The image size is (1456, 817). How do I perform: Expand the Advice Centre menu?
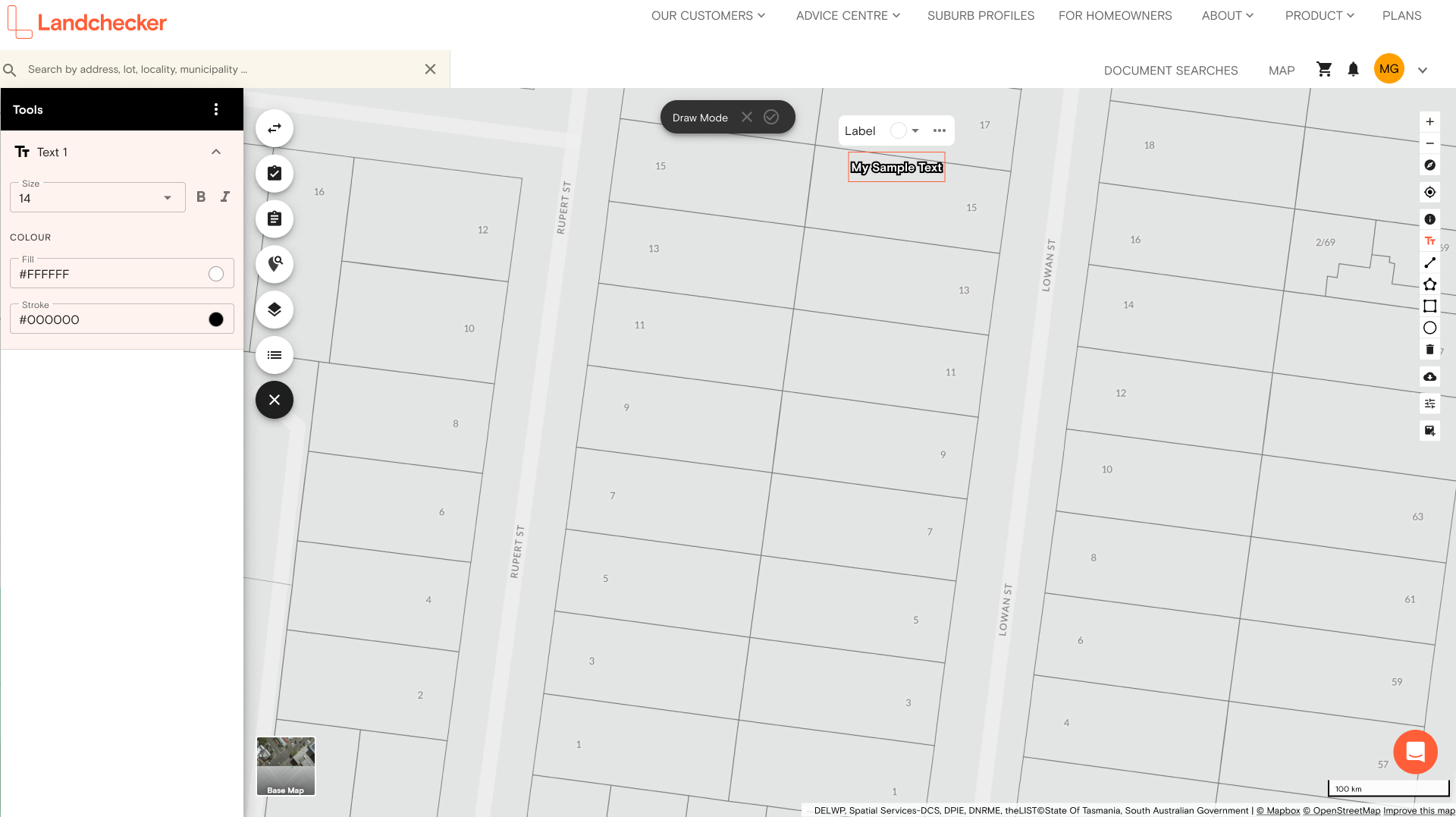pyautogui.click(x=848, y=15)
